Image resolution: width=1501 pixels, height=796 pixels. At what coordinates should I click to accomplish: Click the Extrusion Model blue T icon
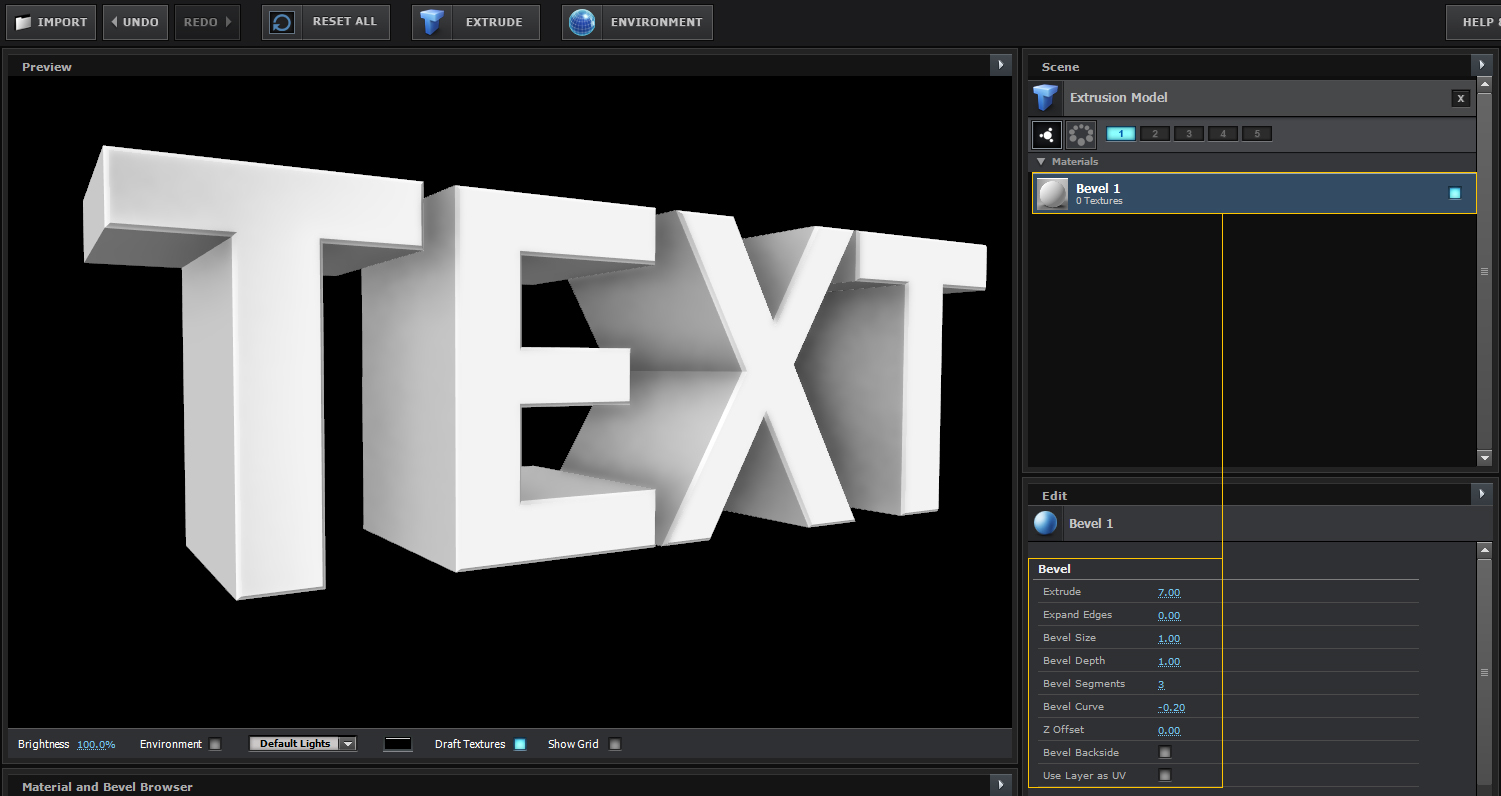coord(1046,98)
